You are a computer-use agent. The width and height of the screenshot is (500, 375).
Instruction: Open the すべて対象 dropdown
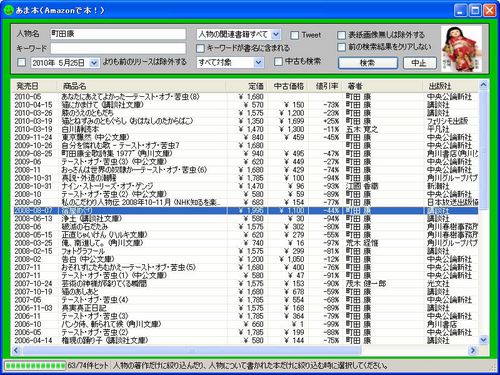(x=258, y=62)
